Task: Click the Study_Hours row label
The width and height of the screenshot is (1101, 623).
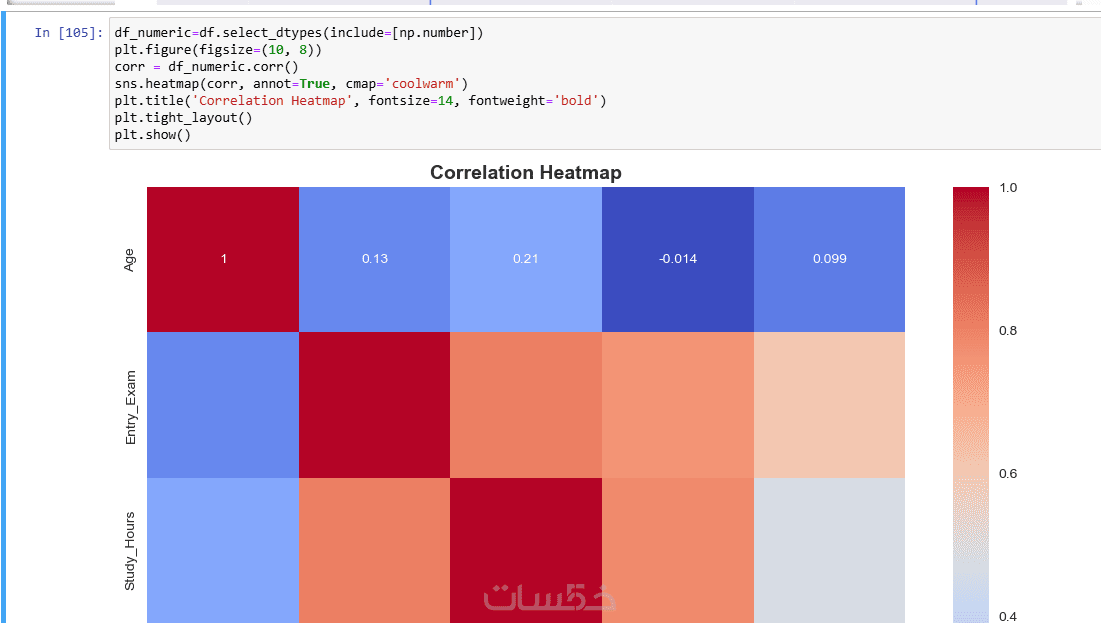Action: tap(129, 551)
